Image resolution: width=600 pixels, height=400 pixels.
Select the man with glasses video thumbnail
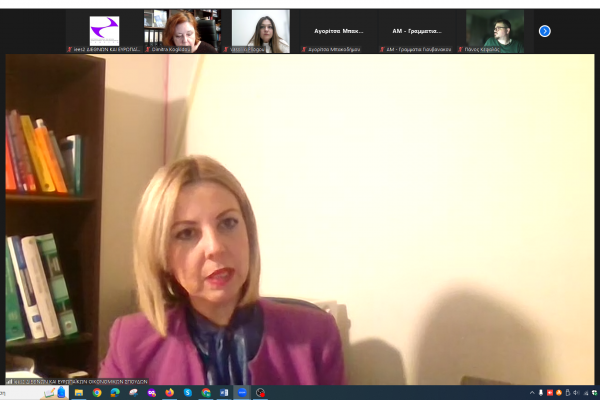click(x=495, y=31)
